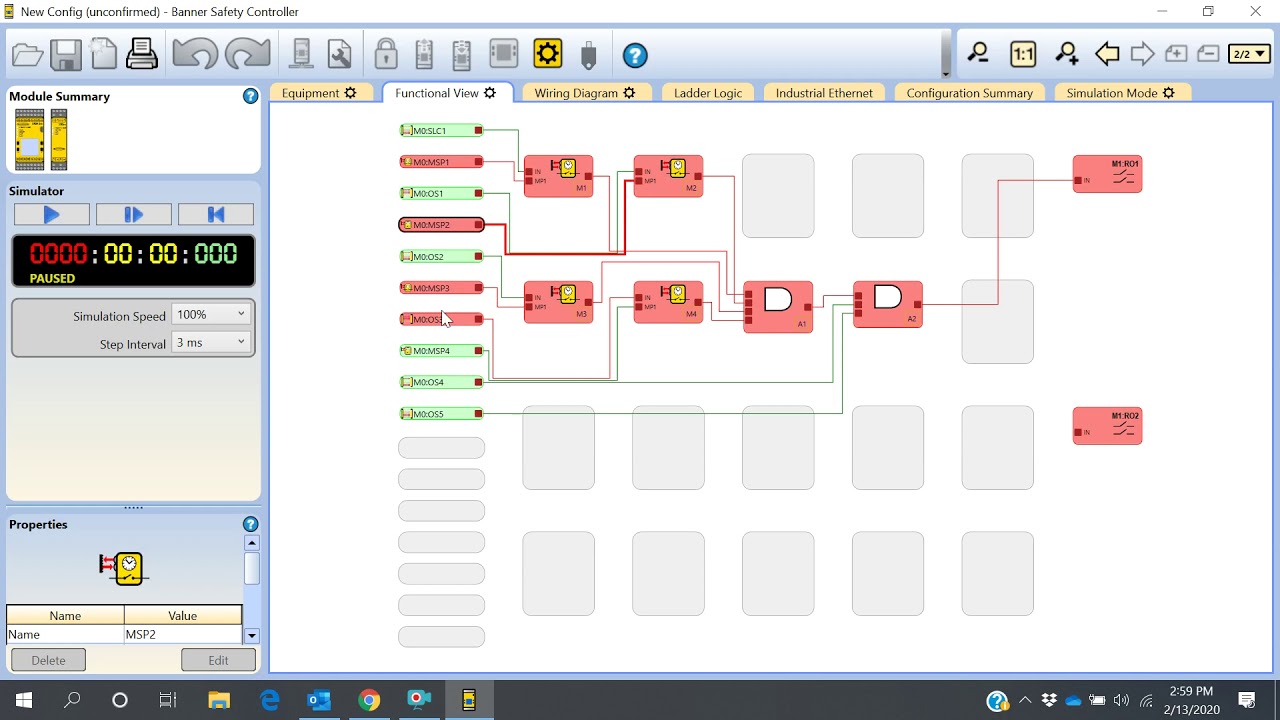Toggle the M0:MSP1 input
The image size is (1280, 720).
pos(441,162)
